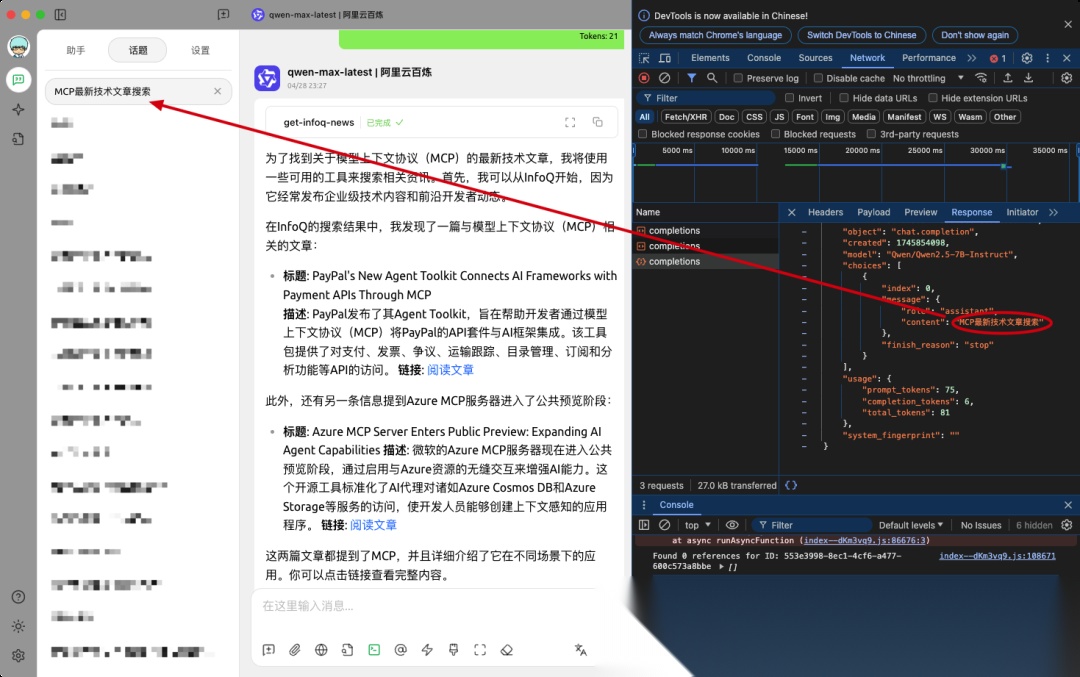Viewport: 1080px width, 677px height.
Task: Expand more DevTools tabs chevron
Action: point(972,59)
